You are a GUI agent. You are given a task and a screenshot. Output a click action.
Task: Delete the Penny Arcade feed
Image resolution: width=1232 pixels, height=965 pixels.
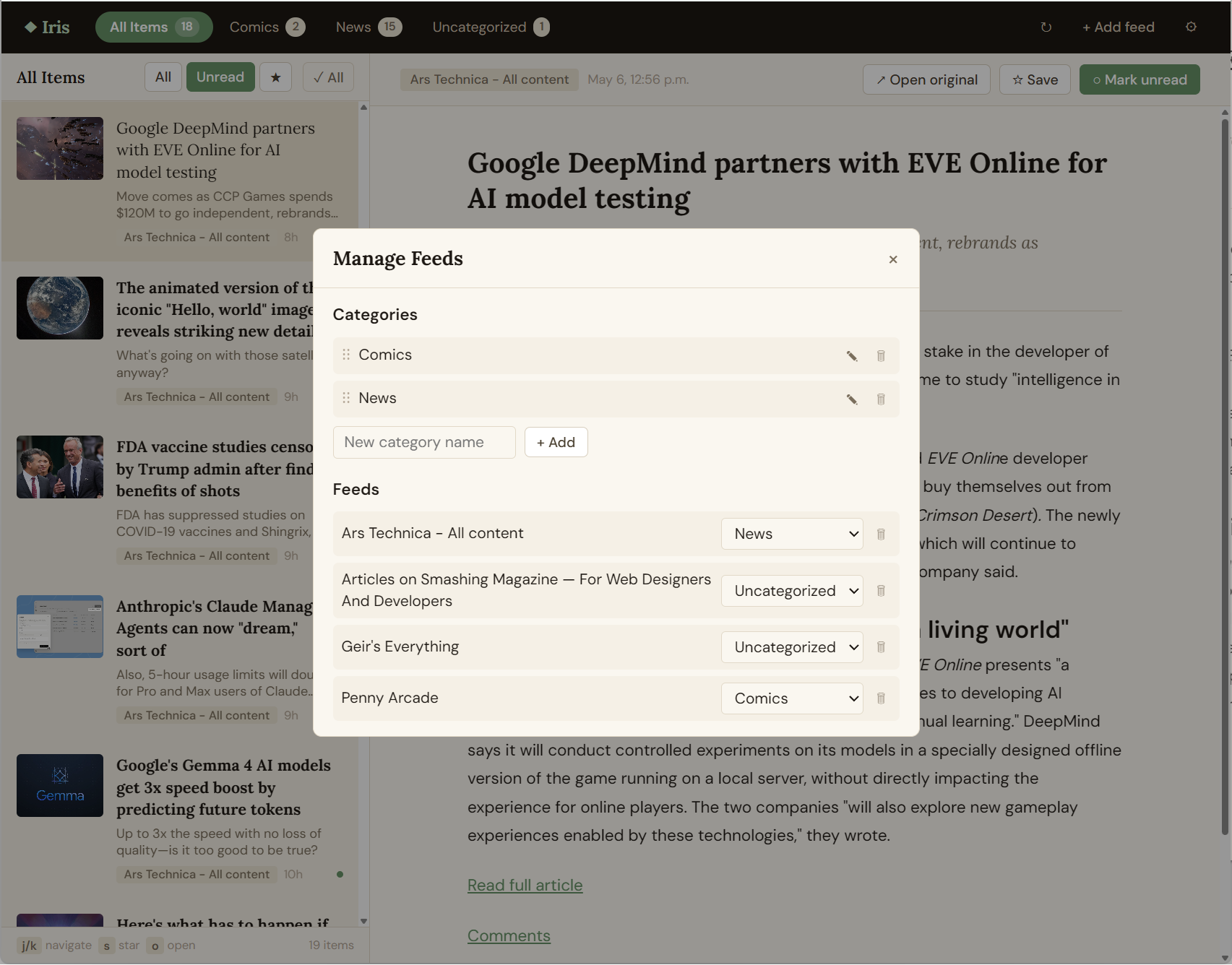click(x=881, y=698)
